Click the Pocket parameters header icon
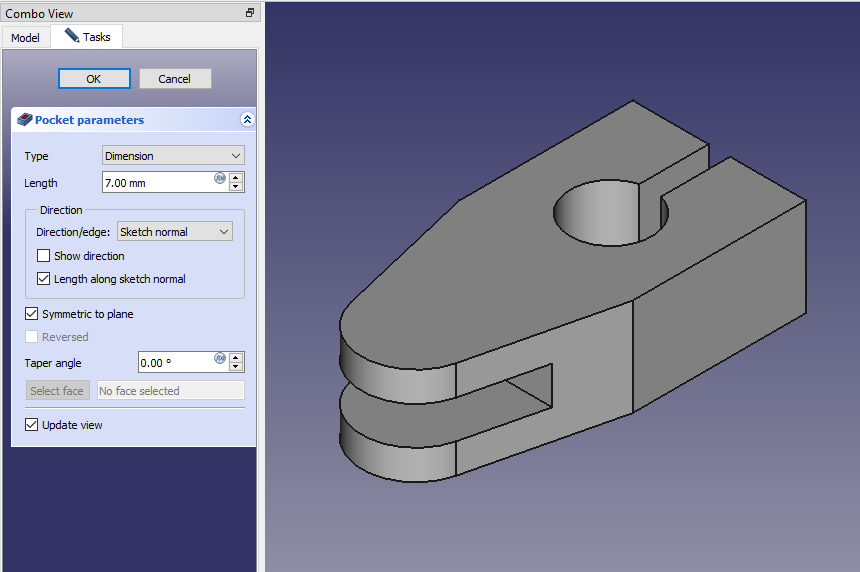This screenshot has height=572, width=860. click(25, 120)
